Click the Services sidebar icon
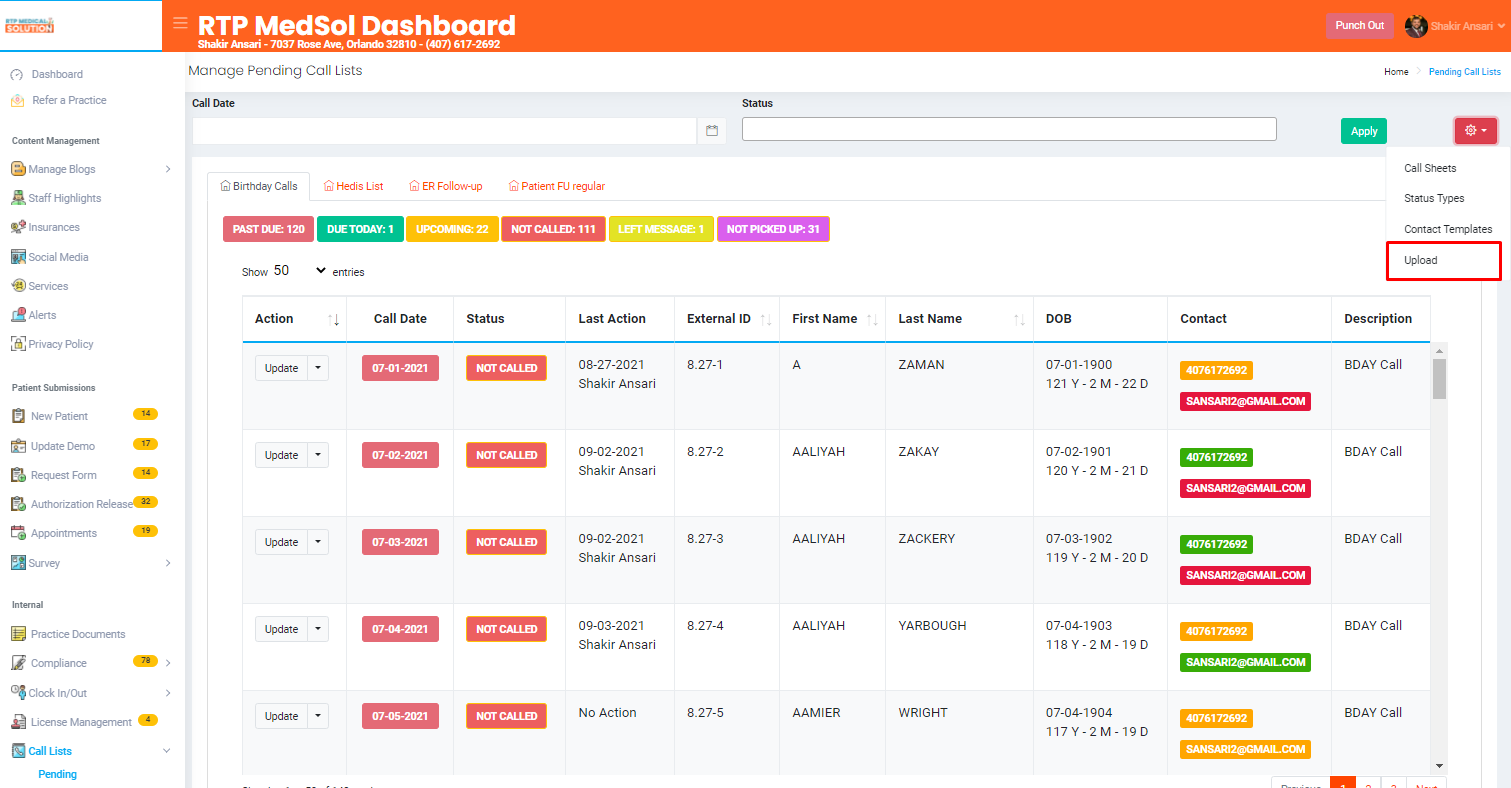 click(18, 286)
